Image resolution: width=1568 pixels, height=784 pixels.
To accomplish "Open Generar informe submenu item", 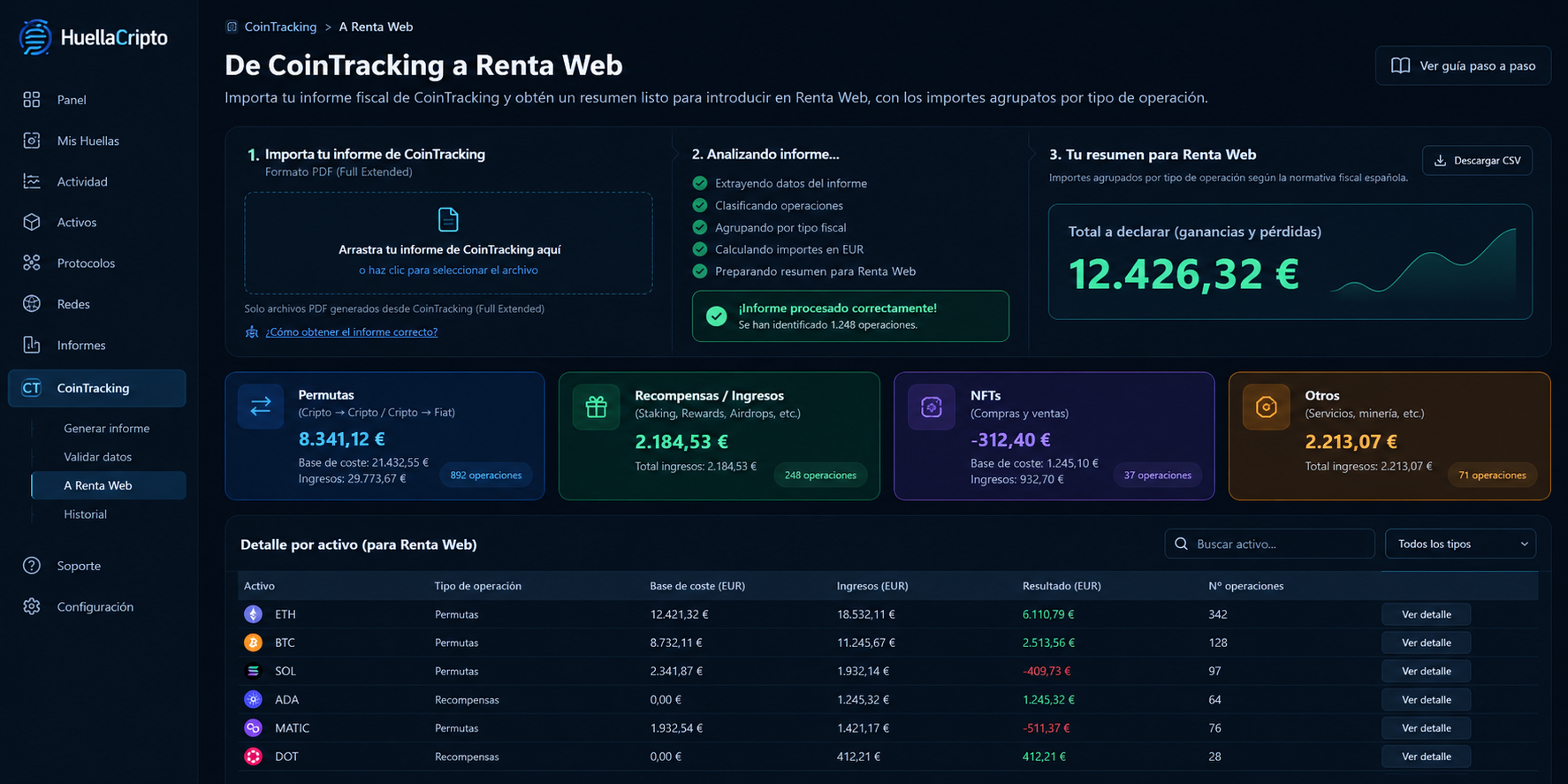I will 107,428.
